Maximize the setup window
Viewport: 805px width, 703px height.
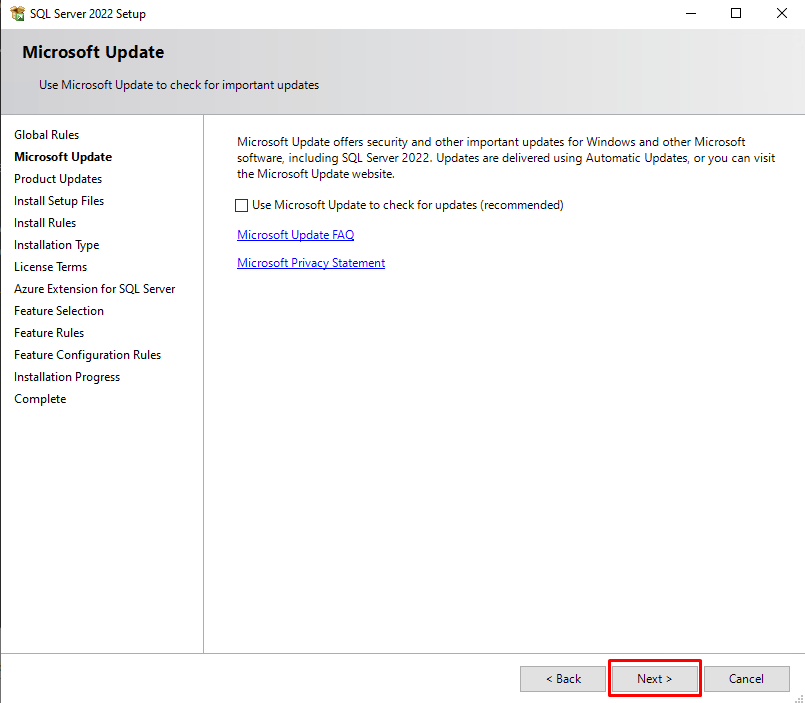point(736,14)
